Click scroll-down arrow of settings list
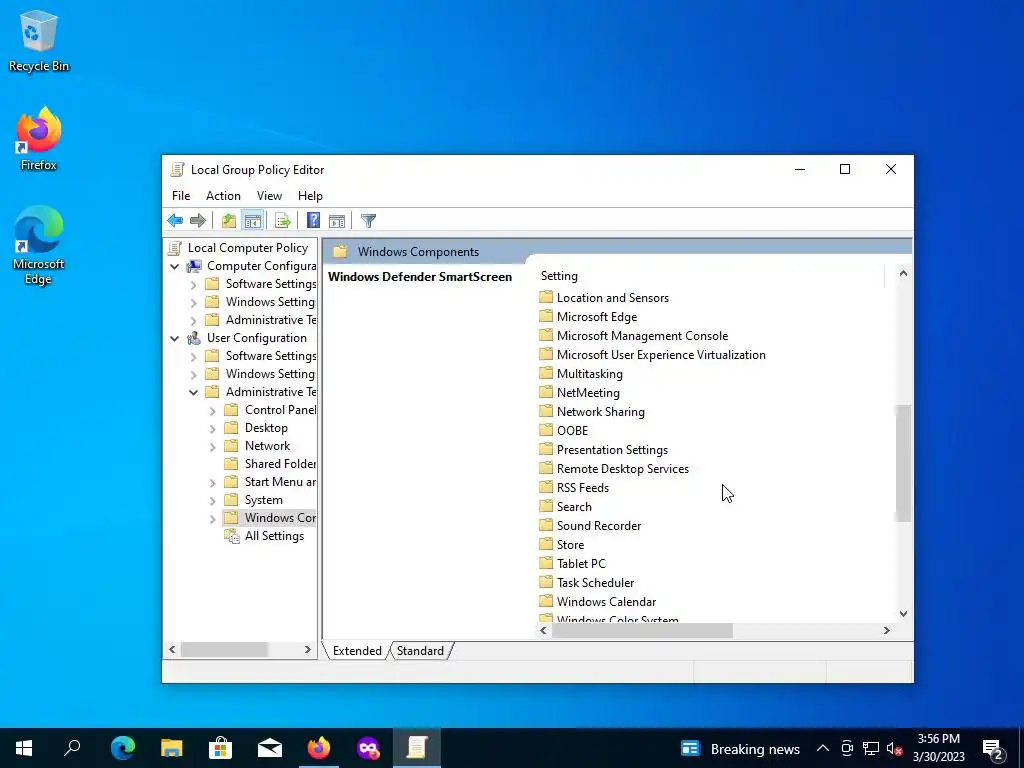Viewport: 1024px width, 768px height. pos(903,614)
